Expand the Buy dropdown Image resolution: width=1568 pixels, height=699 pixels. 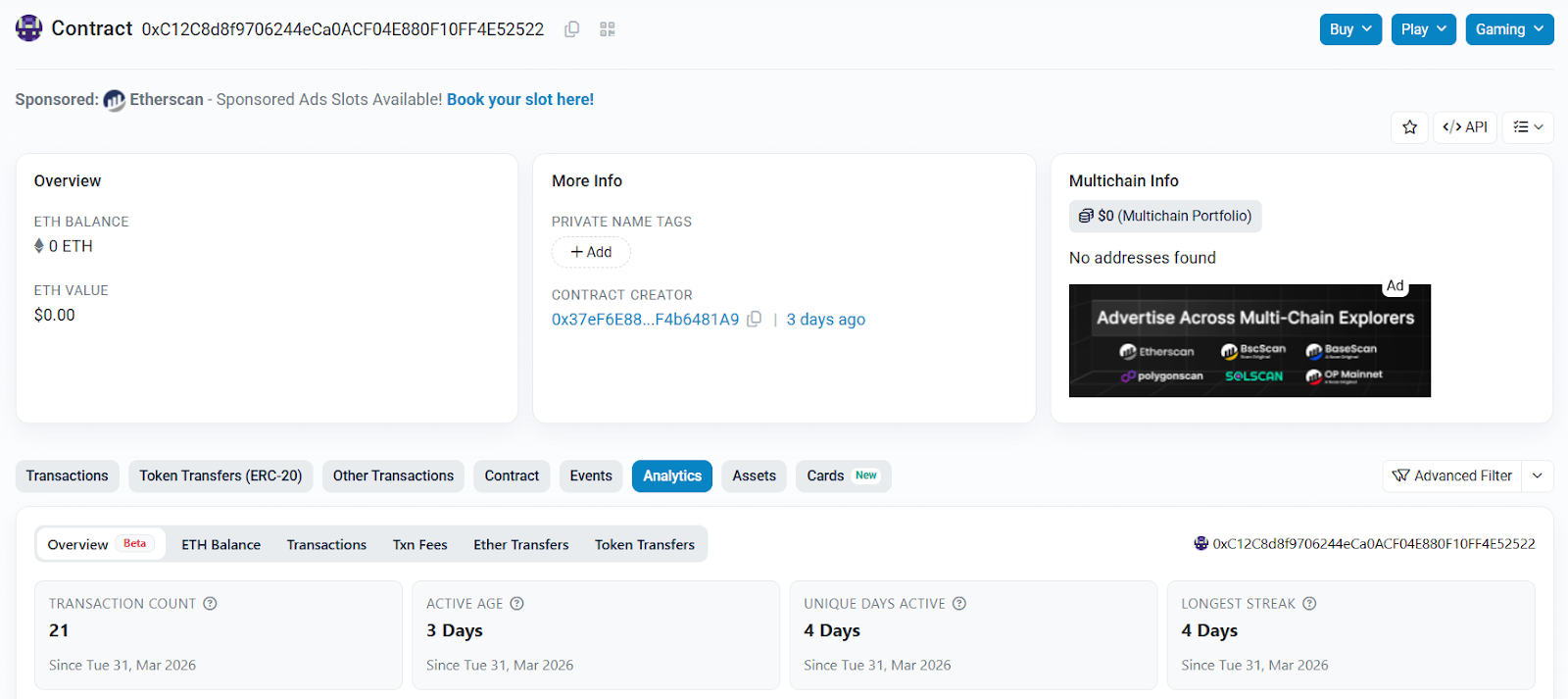pos(1350,29)
